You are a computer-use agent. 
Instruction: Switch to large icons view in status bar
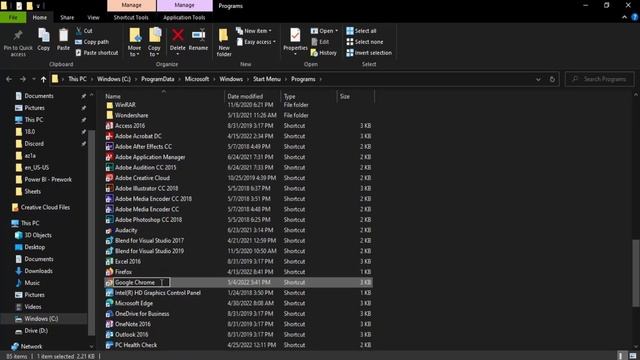click(x=633, y=356)
